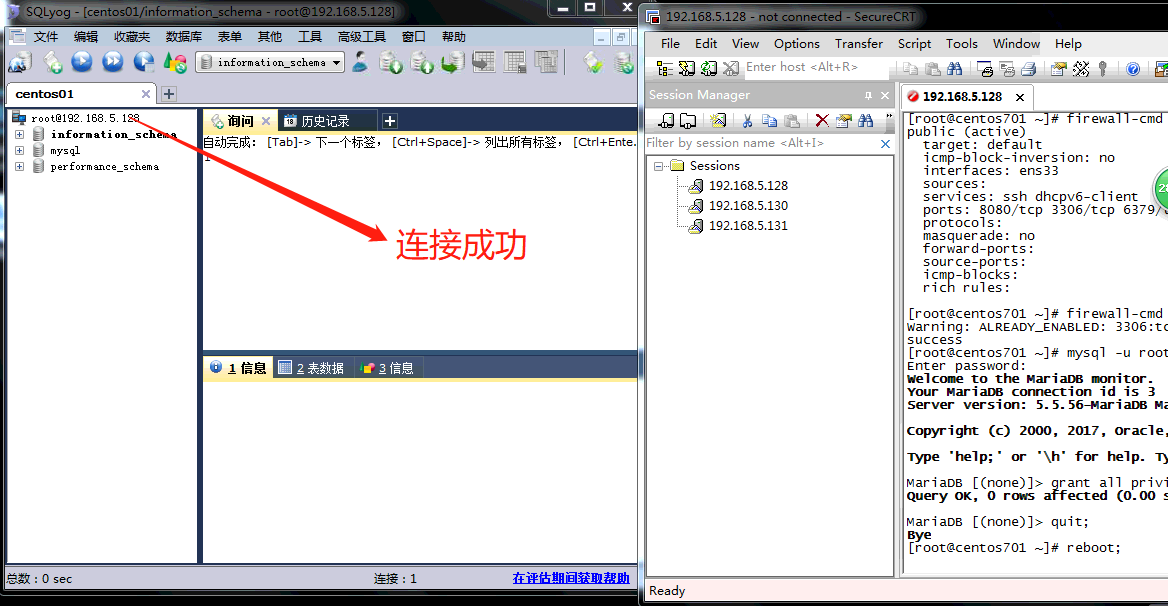Open the Script menu in SecureCRT
1168x606 pixels.
coord(914,44)
